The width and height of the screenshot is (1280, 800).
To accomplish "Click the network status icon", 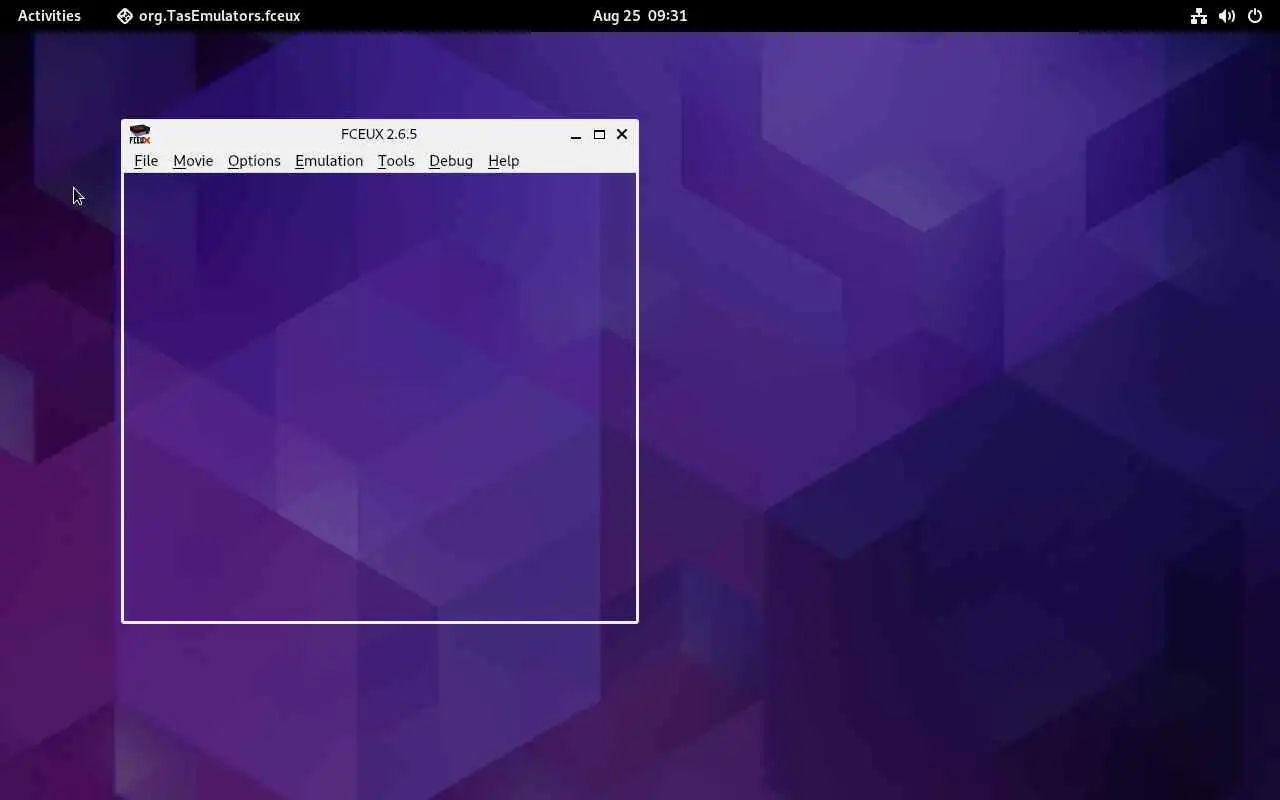I will (x=1198, y=16).
